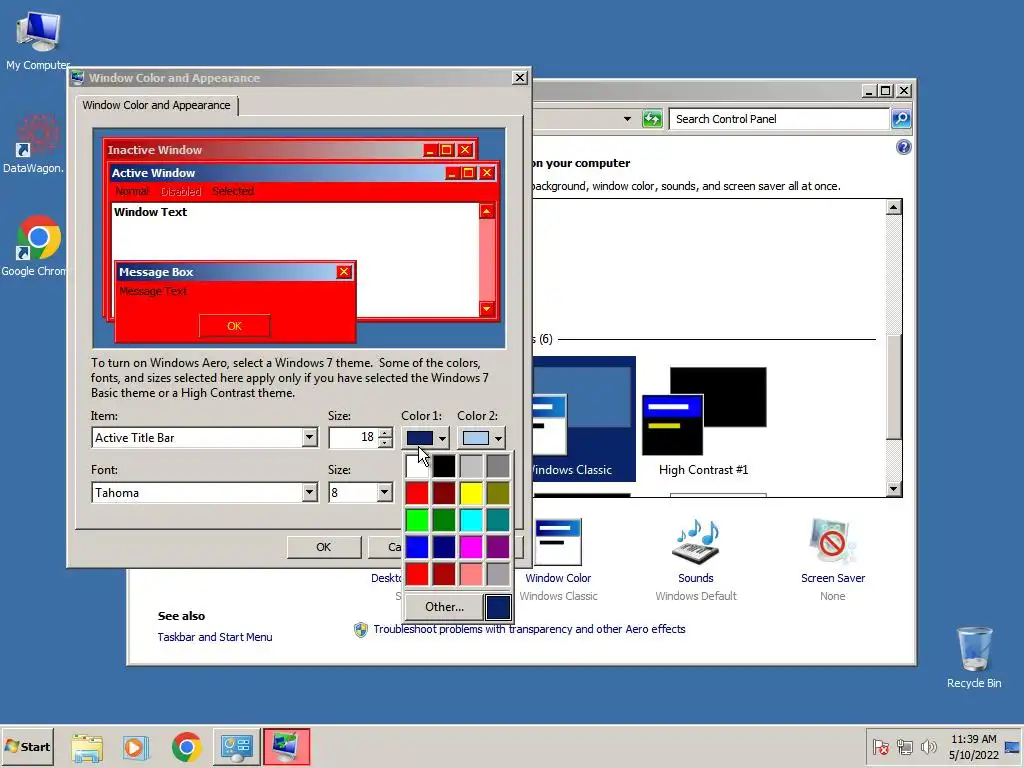The width and height of the screenshot is (1024, 768).
Task: Click the Sounds link text
Action: tap(696, 578)
